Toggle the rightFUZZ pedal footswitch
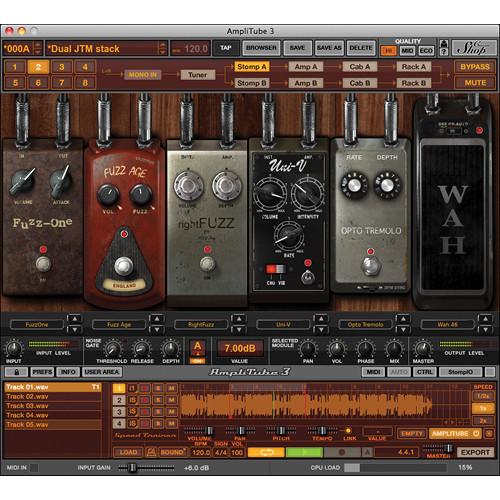The image size is (500, 500). (207, 264)
